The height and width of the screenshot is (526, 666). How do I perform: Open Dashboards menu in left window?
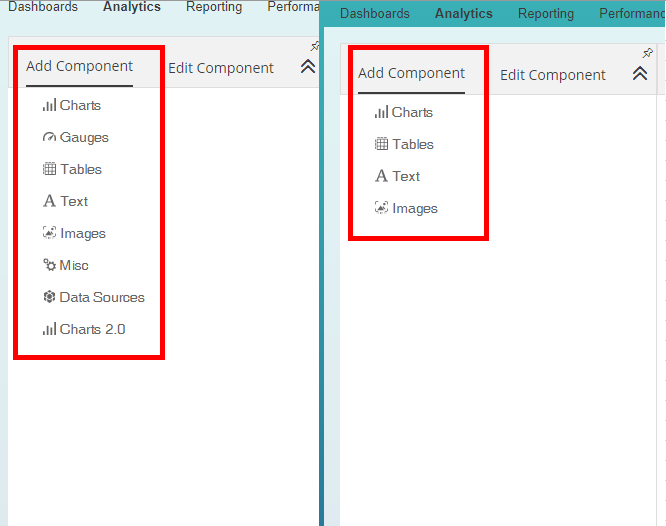(x=43, y=6)
